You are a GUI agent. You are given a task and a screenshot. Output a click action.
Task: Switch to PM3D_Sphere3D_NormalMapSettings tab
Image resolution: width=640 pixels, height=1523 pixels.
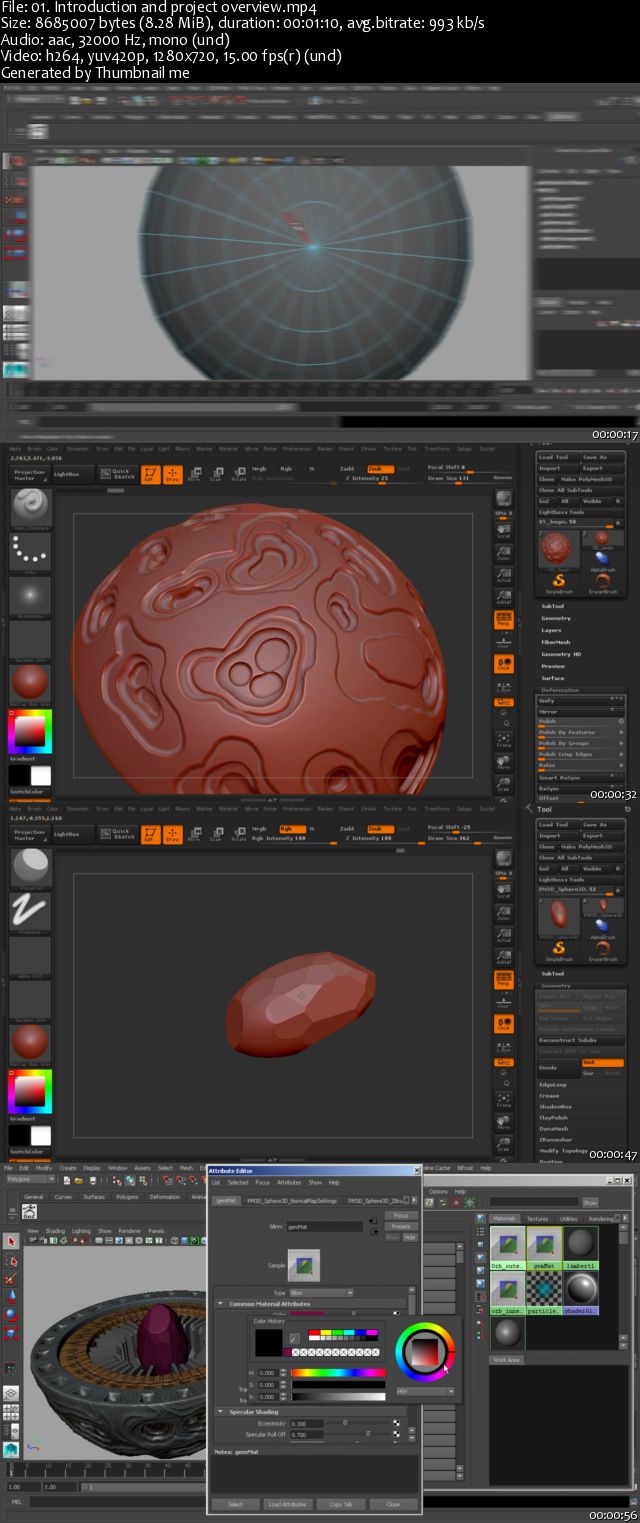293,1200
